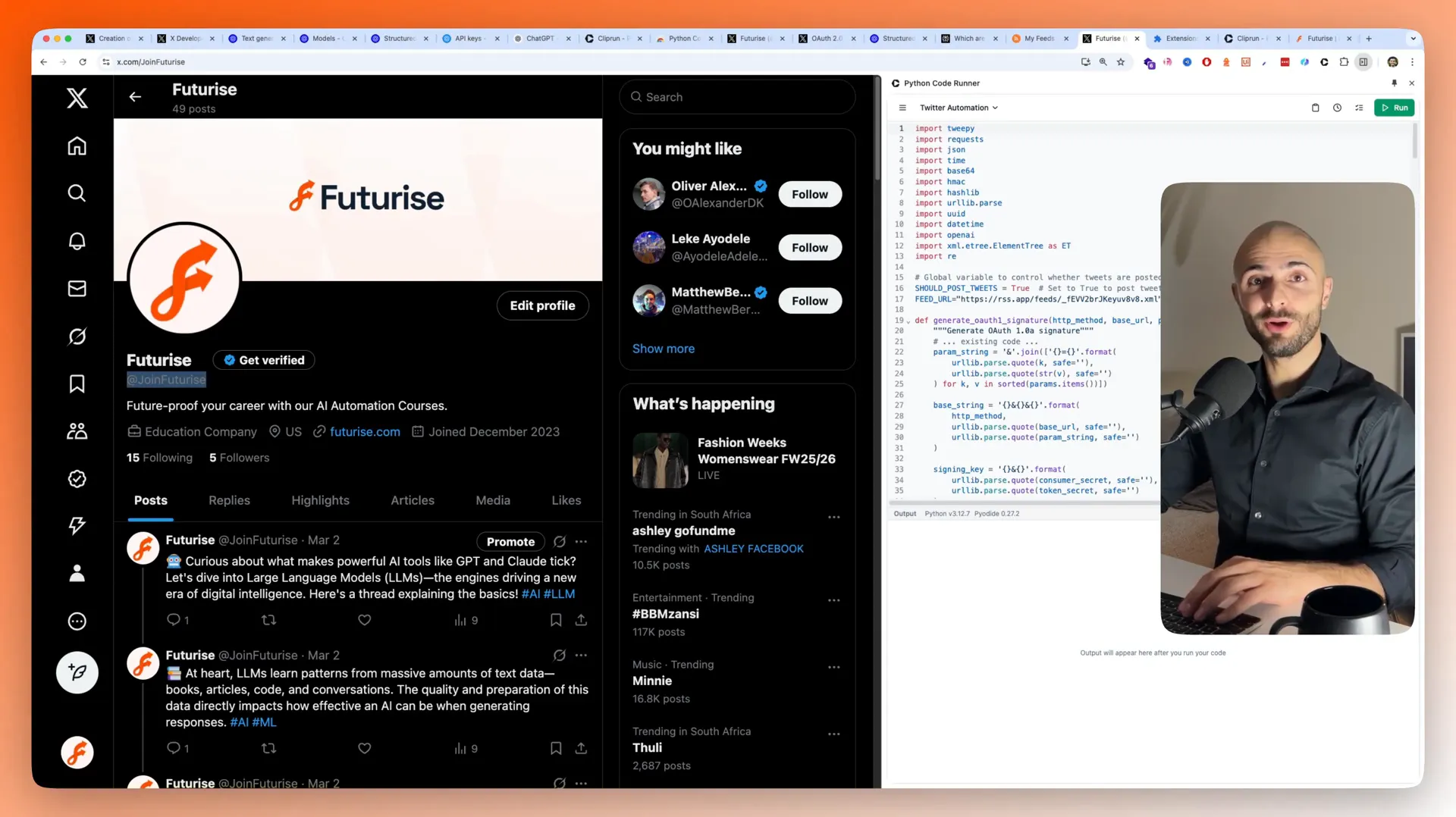The height and width of the screenshot is (817, 1456).
Task: Switch to the Replies tab
Action: click(229, 500)
